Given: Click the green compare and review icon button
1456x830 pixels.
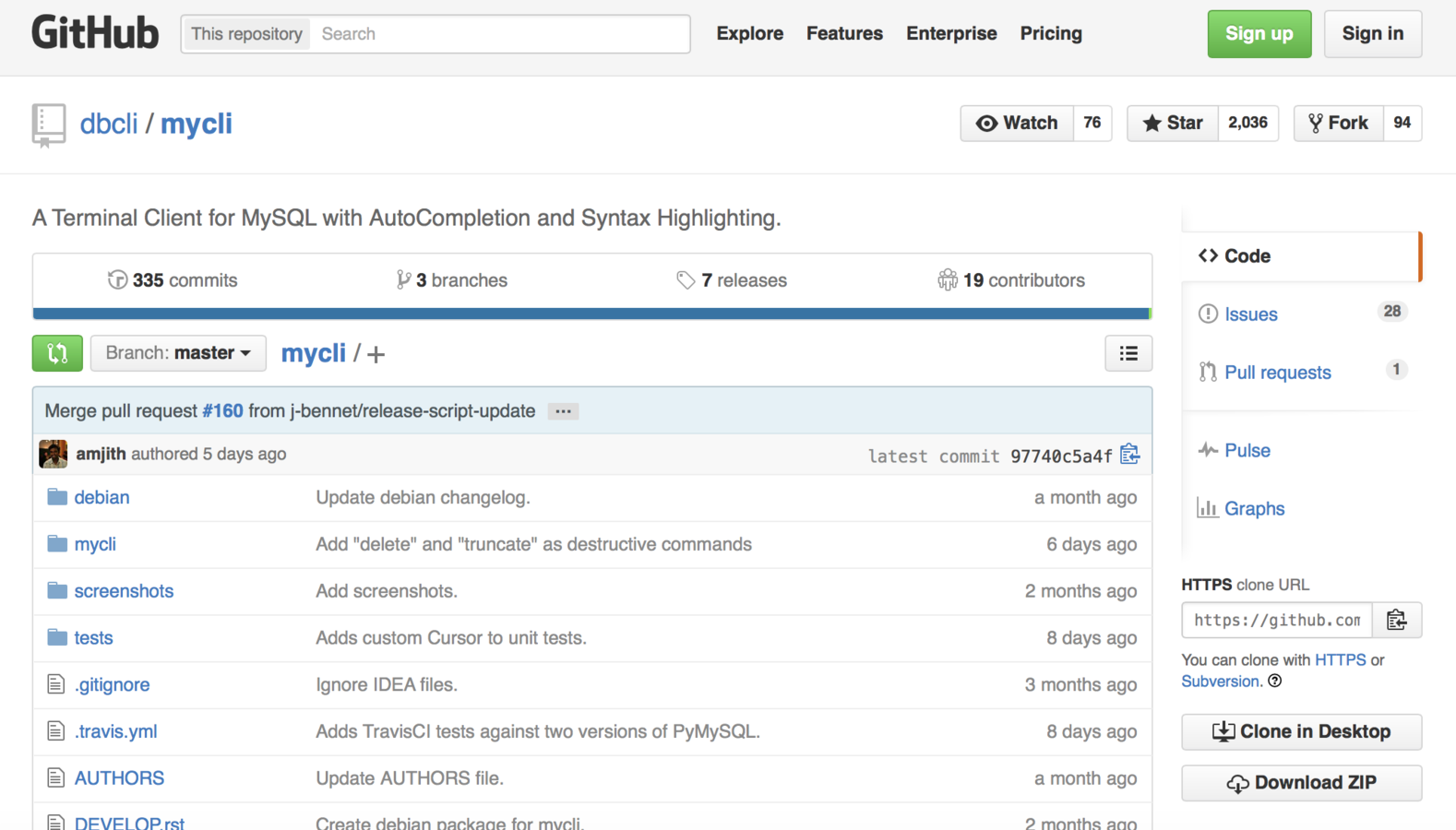Looking at the screenshot, I should point(57,353).
